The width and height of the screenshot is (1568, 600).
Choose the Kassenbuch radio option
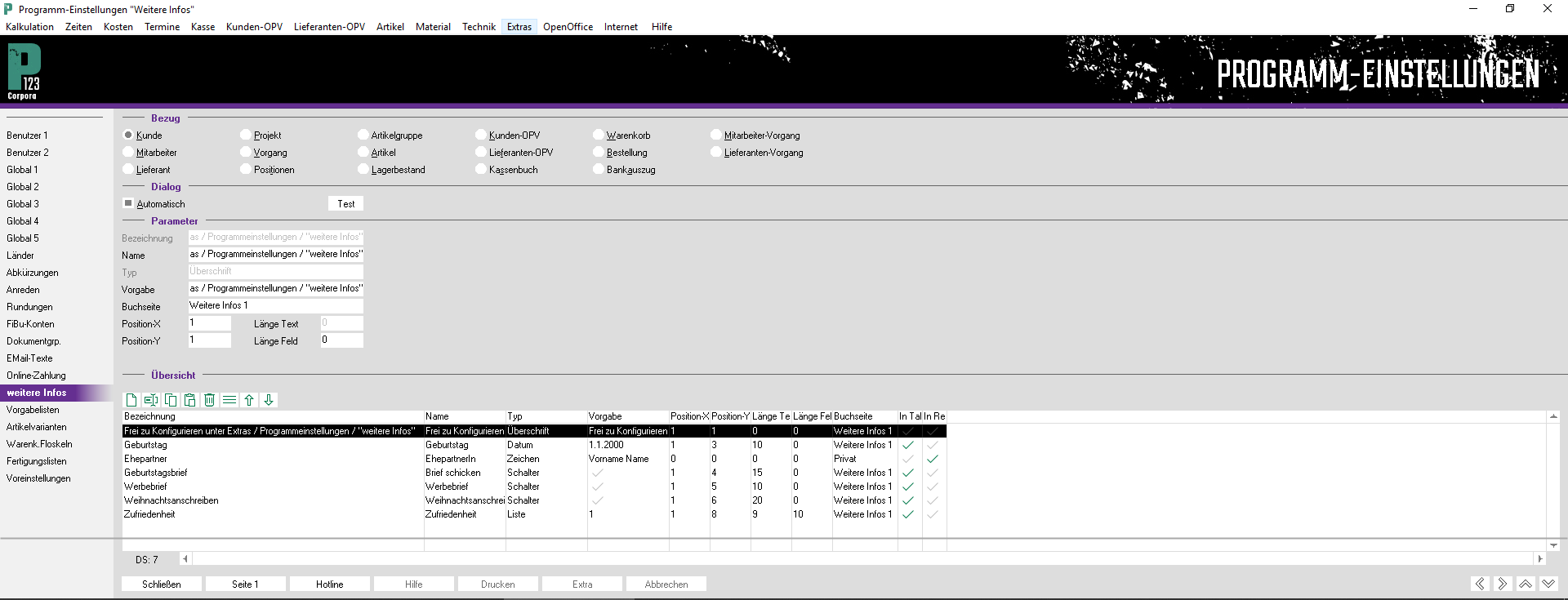click(481, 169)
